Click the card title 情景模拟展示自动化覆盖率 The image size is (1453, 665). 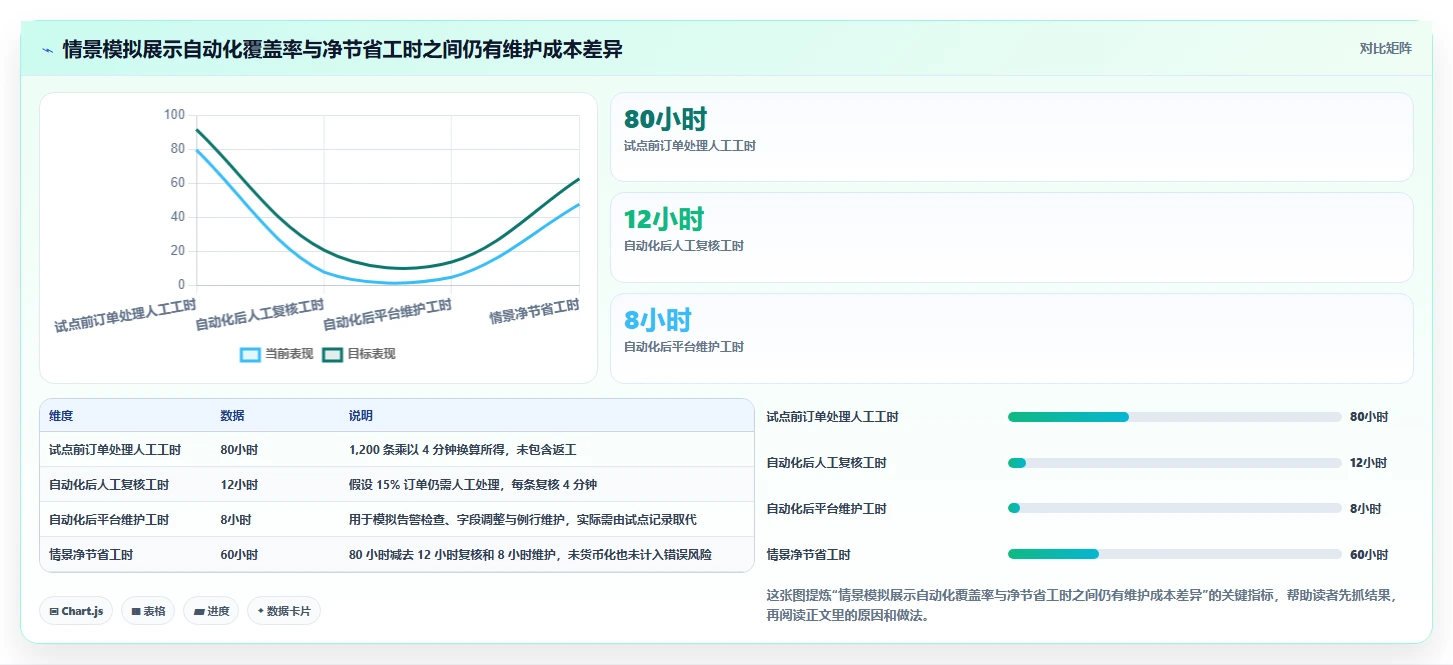click(x=342, y=49)
